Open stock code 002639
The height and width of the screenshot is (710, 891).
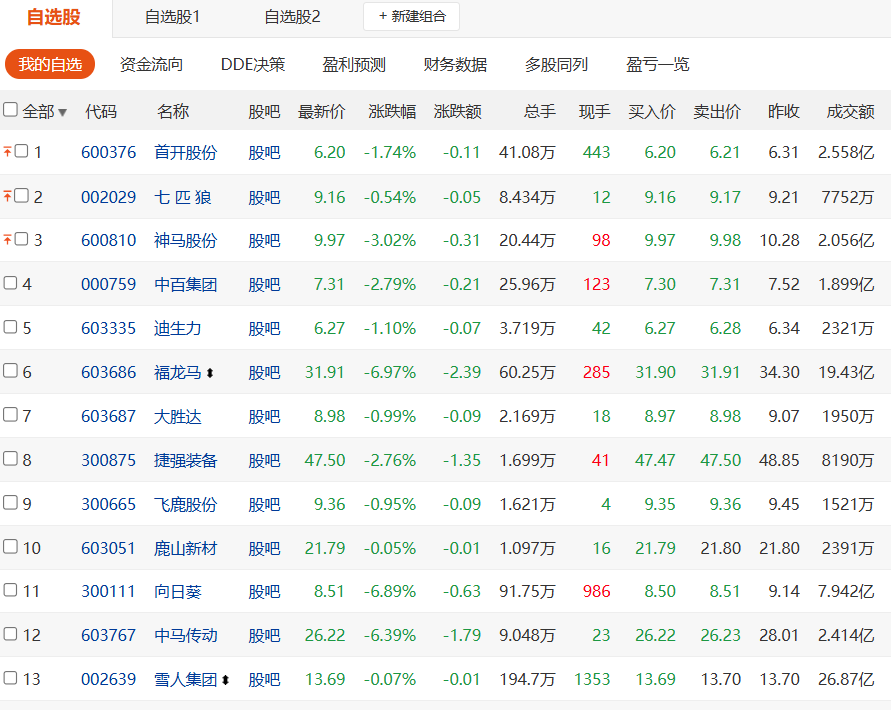click(109, 679)
